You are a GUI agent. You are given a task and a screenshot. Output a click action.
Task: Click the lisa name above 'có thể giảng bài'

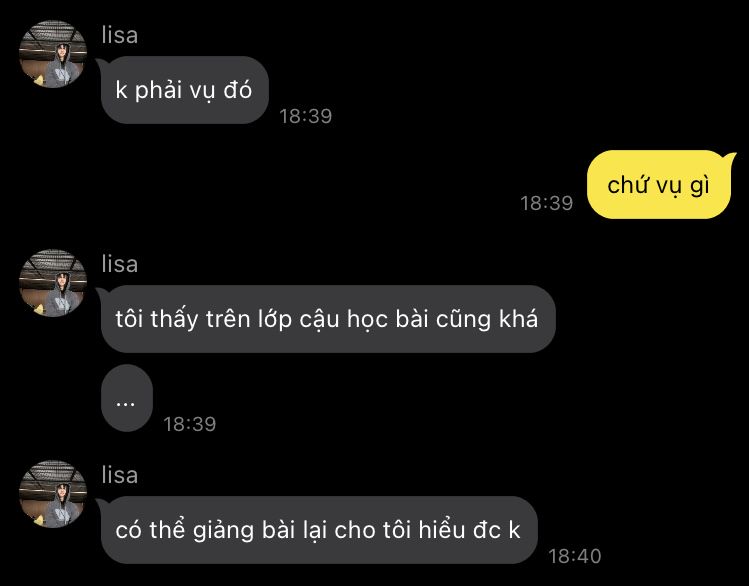[x=119, y=476]
